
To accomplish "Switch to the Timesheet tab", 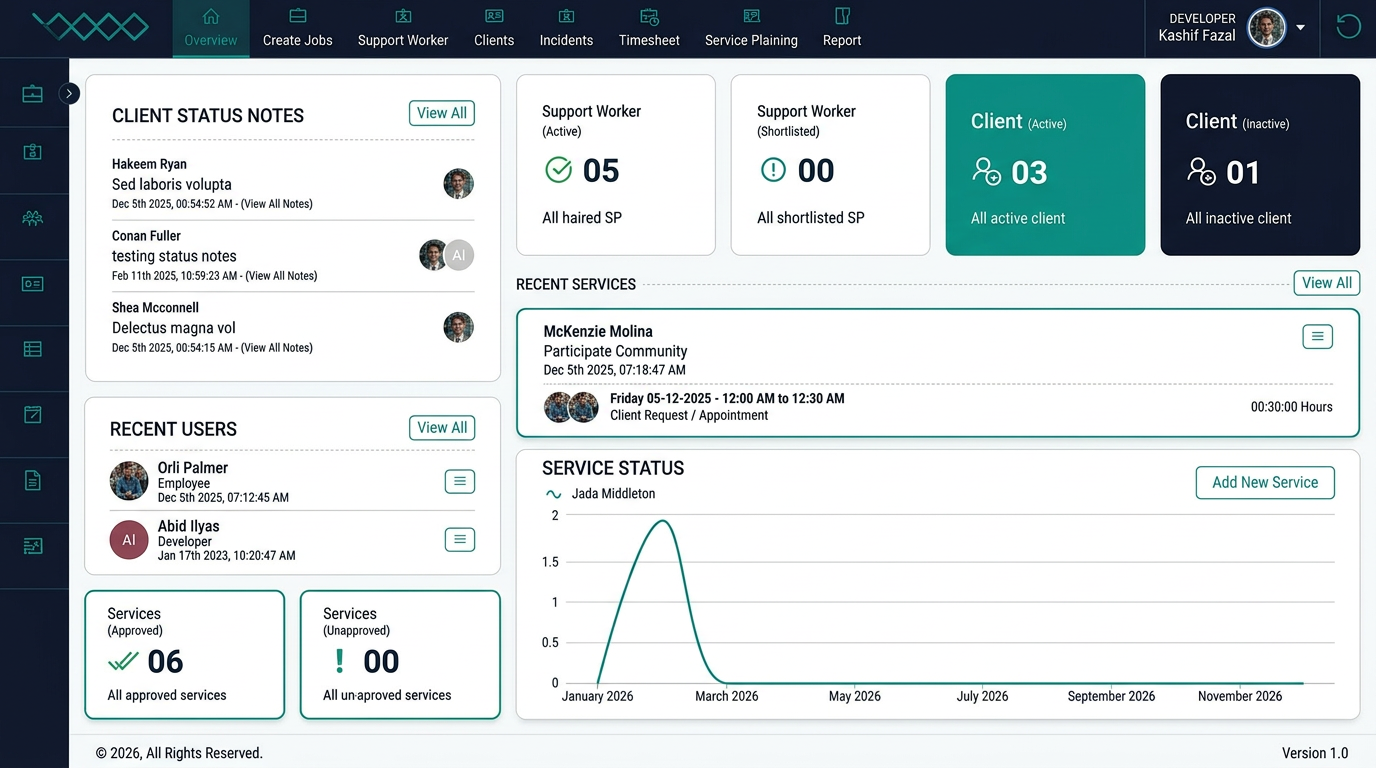I will (649, 28).
